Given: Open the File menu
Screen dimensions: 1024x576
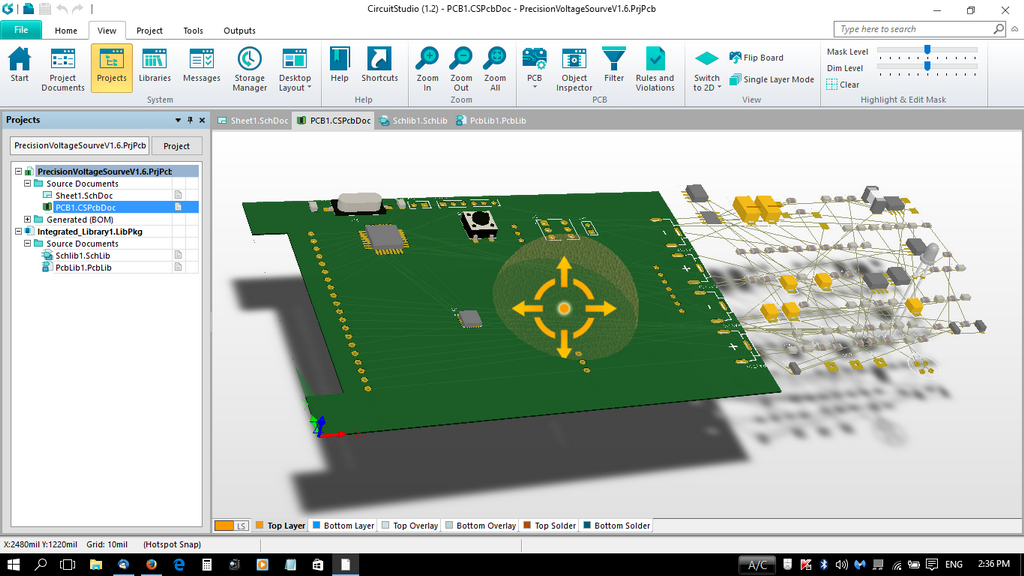Looking at the screenshot, I should coord(21,30).
